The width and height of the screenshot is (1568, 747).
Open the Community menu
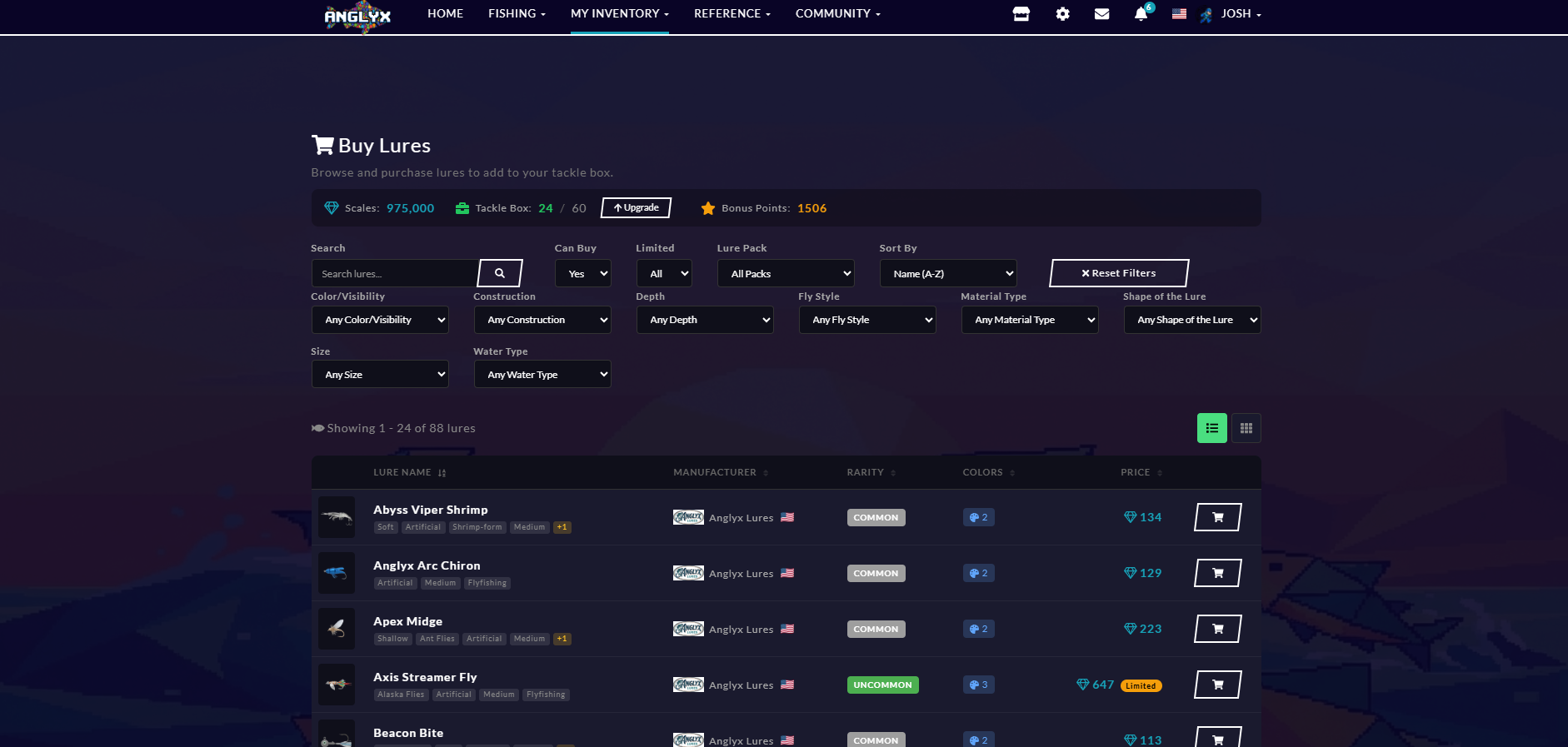pos(837,14)
